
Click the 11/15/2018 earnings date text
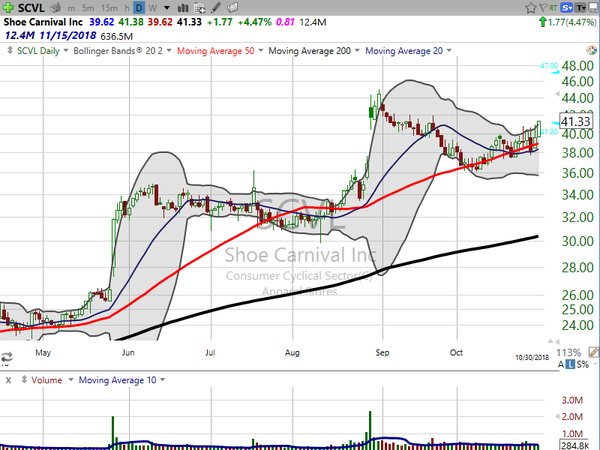(68, 36)
